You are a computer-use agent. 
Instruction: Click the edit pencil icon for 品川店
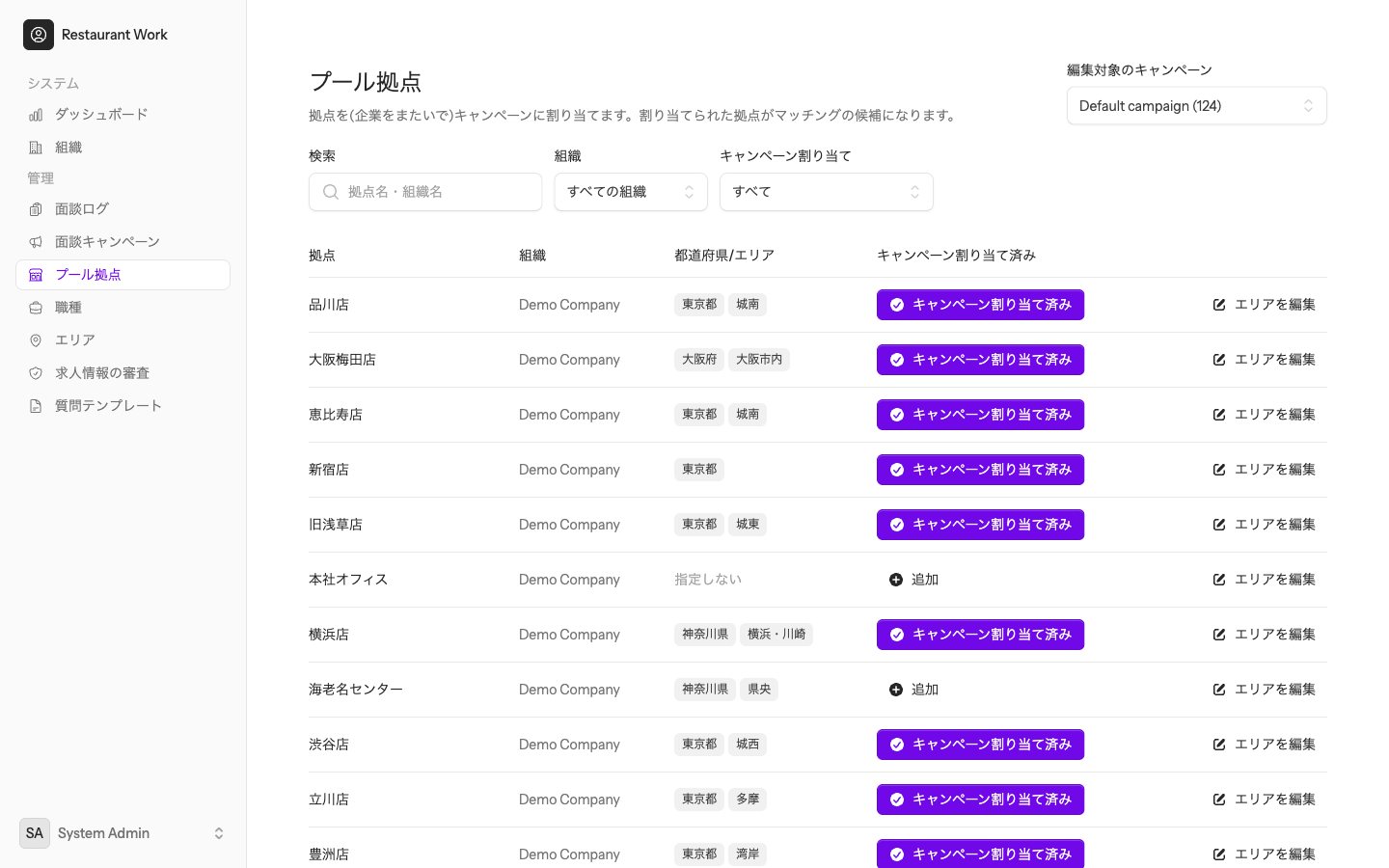pos(1219,305)
